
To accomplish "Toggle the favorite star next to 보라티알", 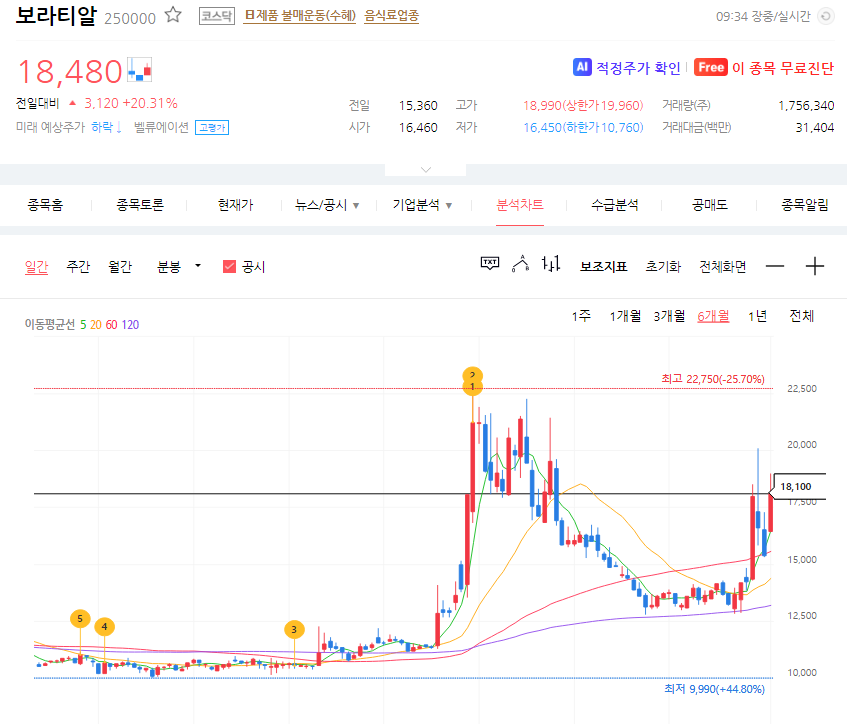I will pos(172,15).
